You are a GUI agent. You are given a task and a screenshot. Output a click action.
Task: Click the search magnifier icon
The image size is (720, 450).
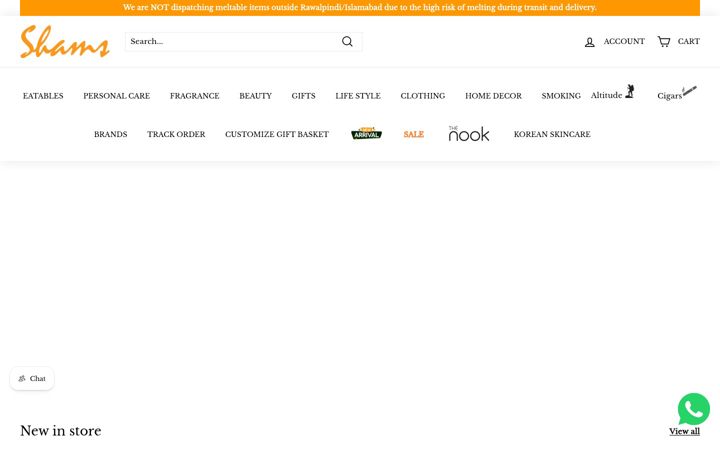point(347,41)
